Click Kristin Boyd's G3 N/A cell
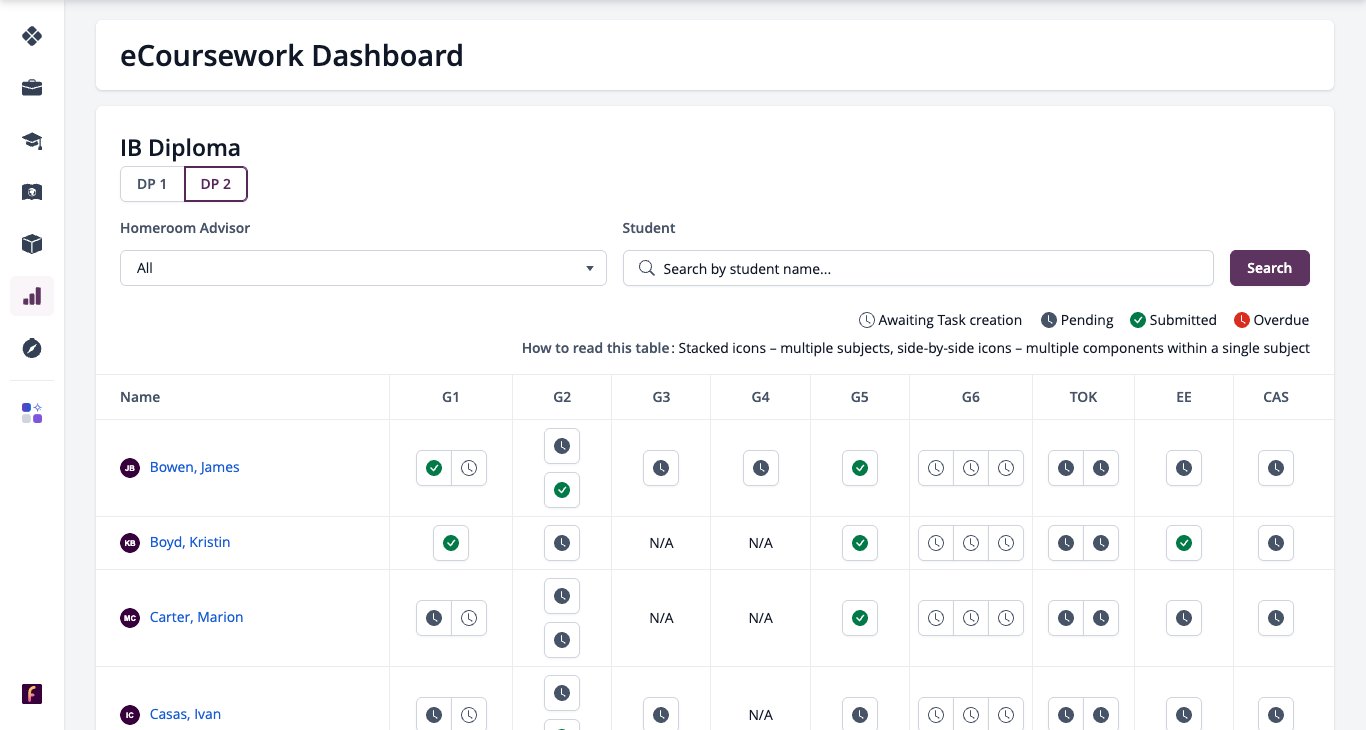The width and height of the screenshot is (1366, 730). 661,543
